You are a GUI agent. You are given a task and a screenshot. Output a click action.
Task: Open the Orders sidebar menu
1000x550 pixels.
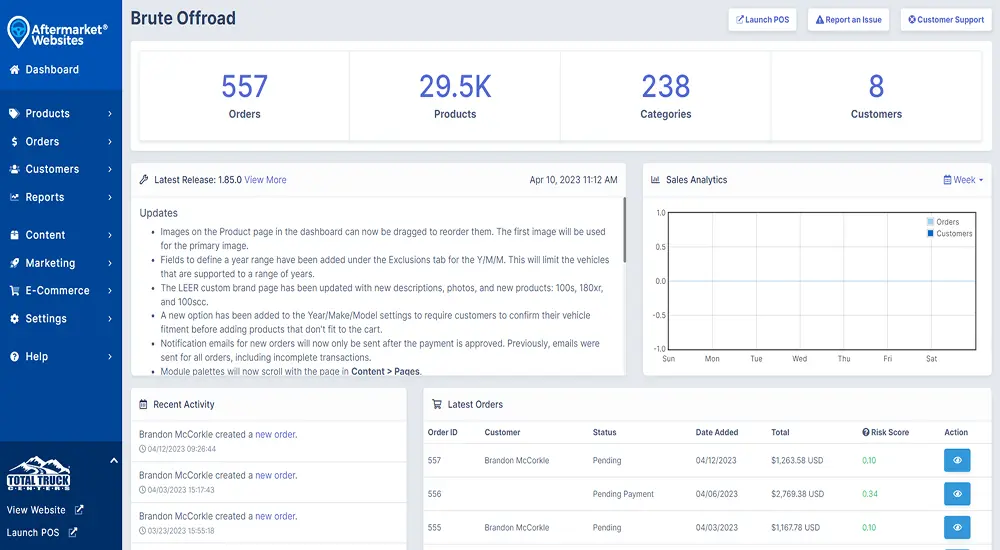tap(60, 142)
